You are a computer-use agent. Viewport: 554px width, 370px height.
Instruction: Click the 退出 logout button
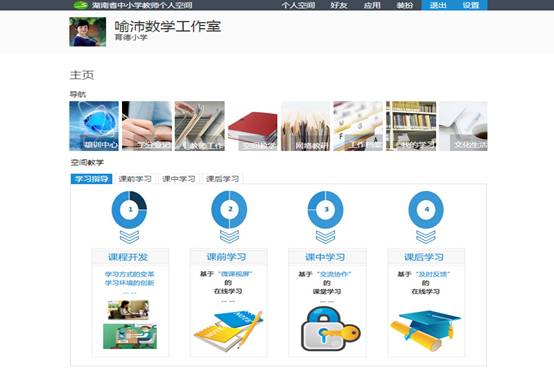click(x=438, y=5)
